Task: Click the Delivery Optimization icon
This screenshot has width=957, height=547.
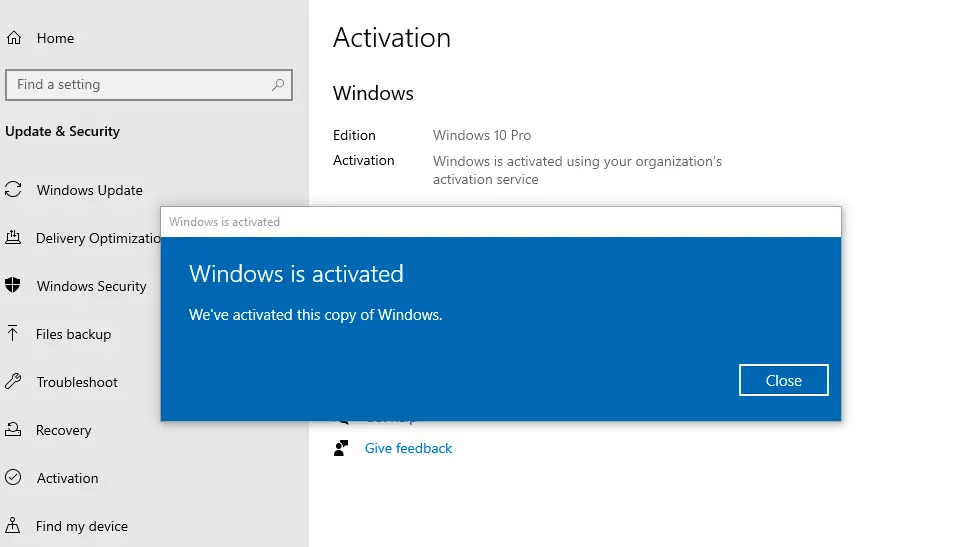Action: coord(13,237)
